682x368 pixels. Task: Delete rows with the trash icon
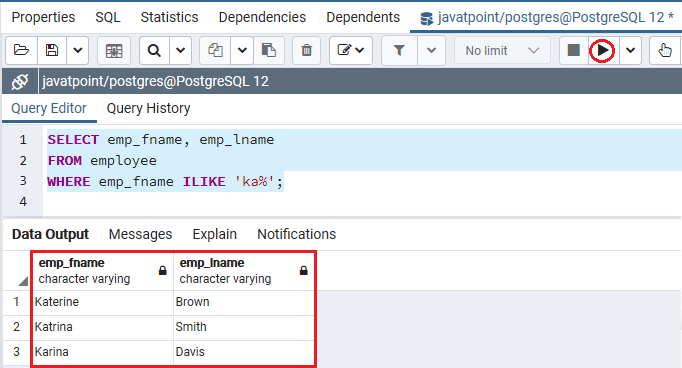click(307, 50)
